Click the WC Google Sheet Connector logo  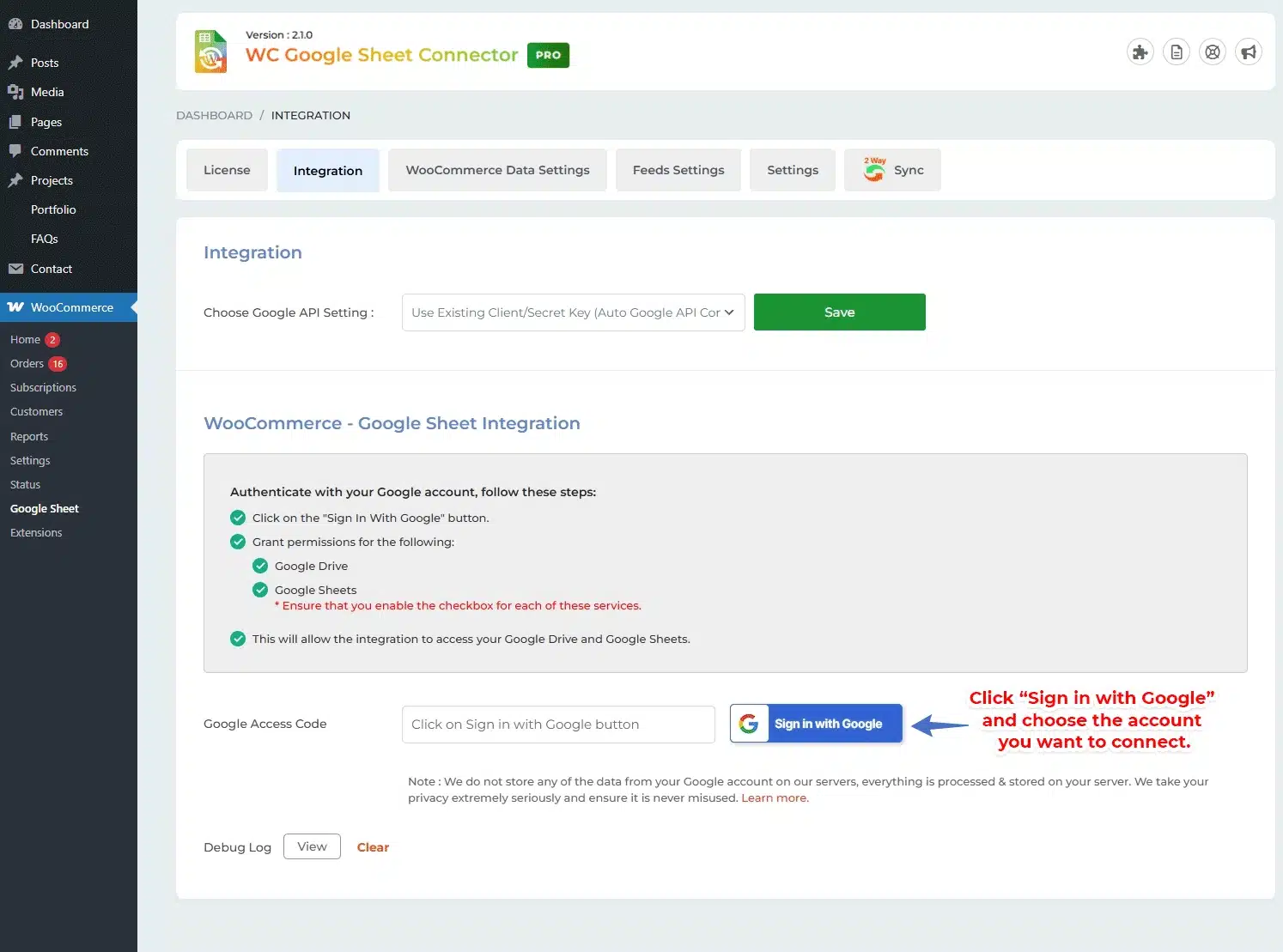pyautogui.click(x=211, y=52)
